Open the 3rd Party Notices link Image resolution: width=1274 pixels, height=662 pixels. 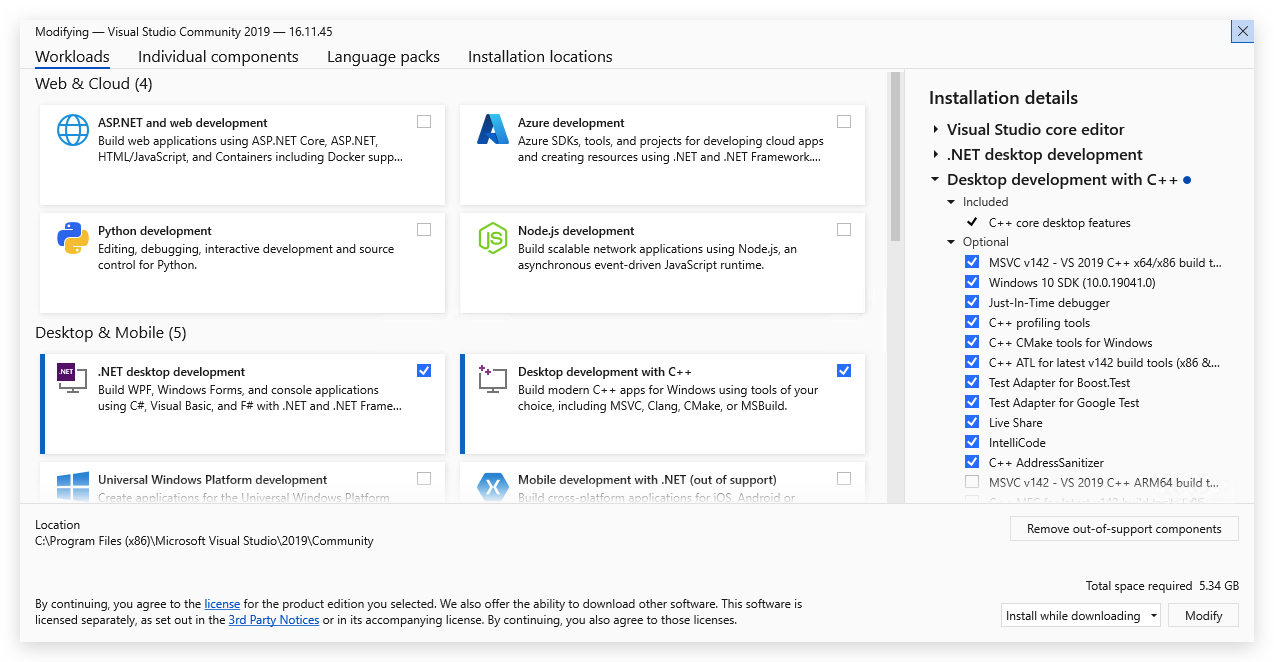pos(274,620)
